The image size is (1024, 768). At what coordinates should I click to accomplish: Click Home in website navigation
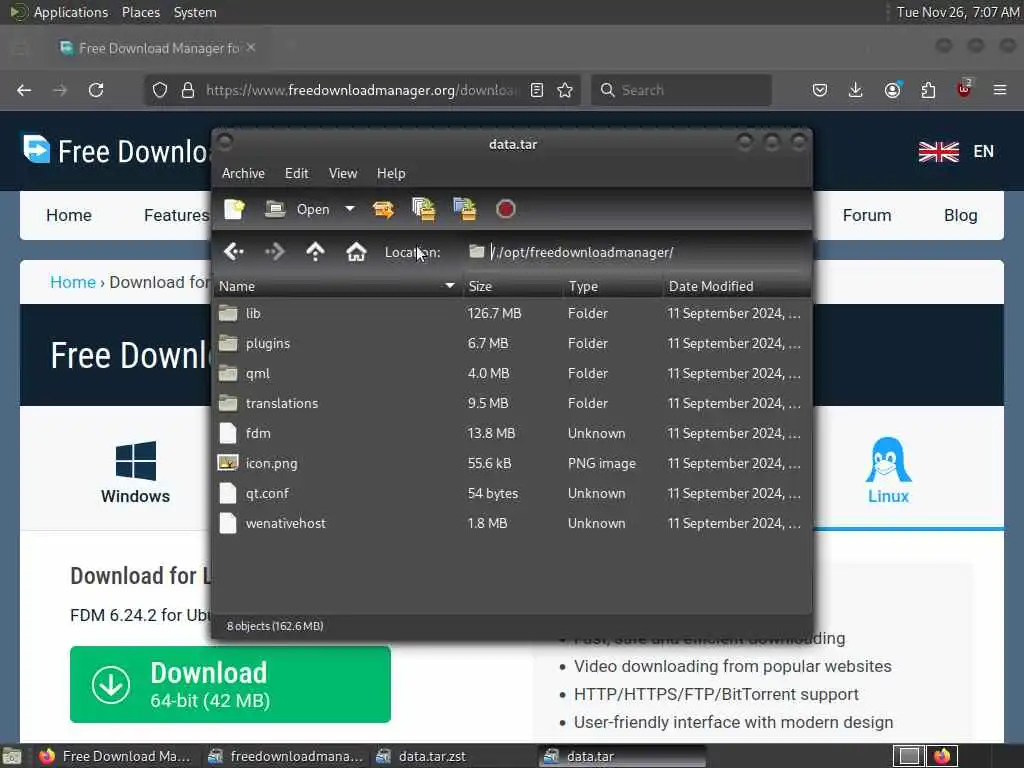pos(69,216)
